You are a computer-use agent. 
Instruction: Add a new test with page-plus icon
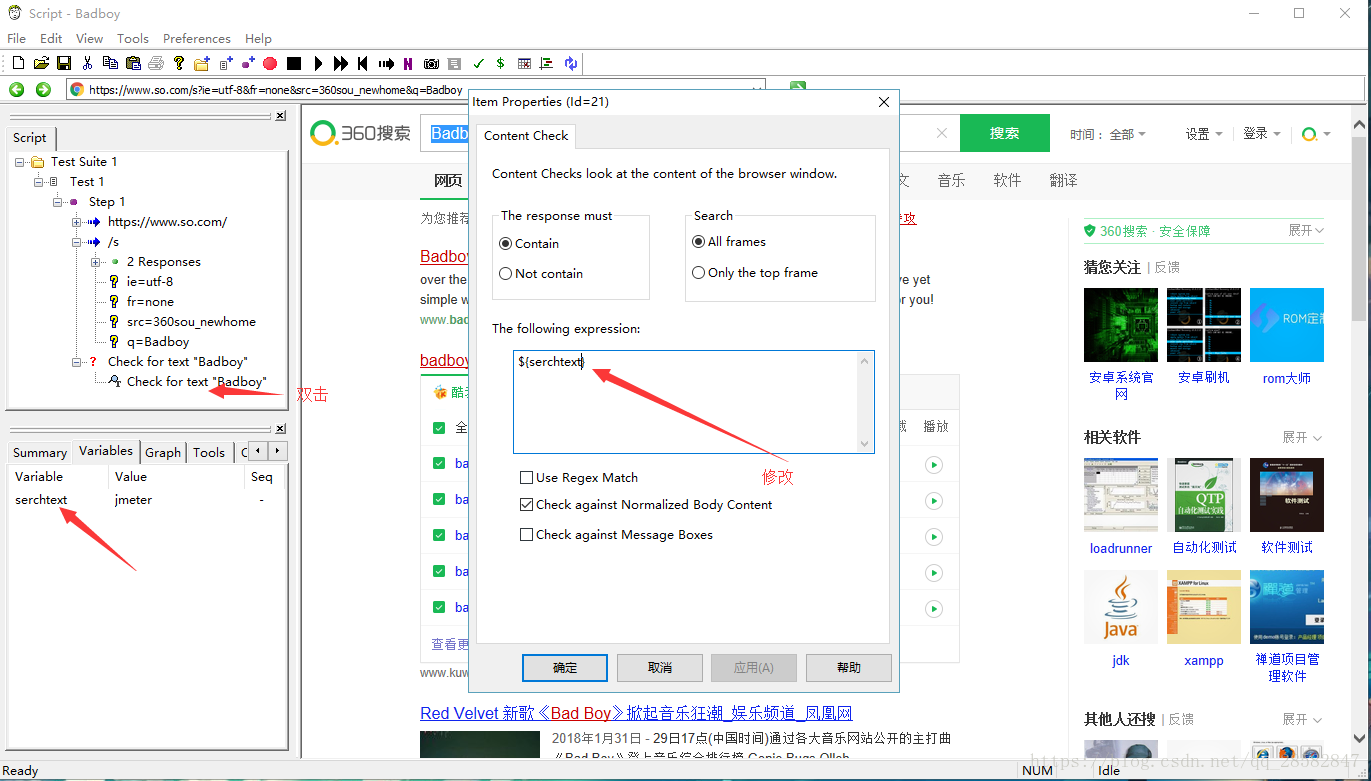tap(226, 63)
